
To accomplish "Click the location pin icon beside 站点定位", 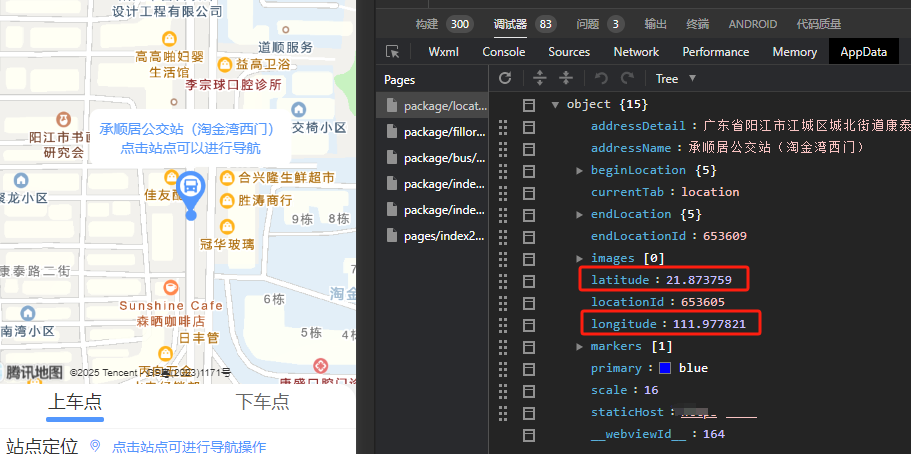I will 96,446.
